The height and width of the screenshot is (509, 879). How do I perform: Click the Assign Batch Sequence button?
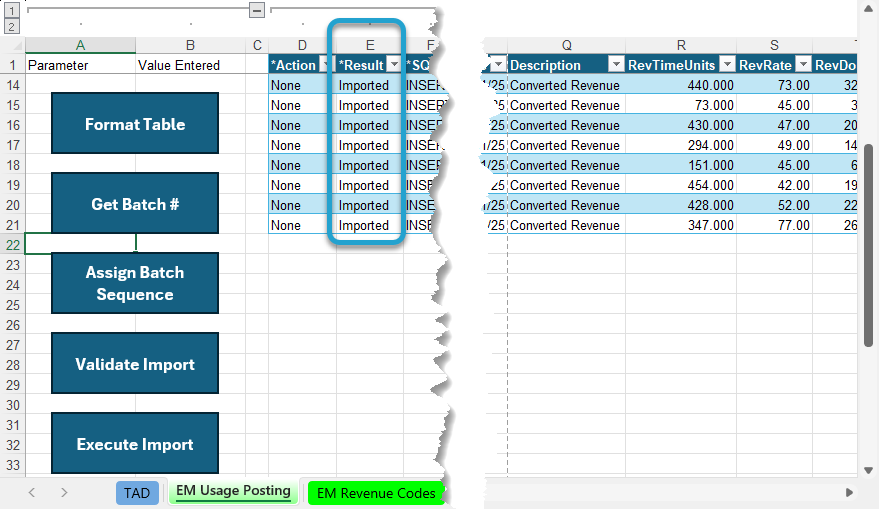[x=135, y=283]
